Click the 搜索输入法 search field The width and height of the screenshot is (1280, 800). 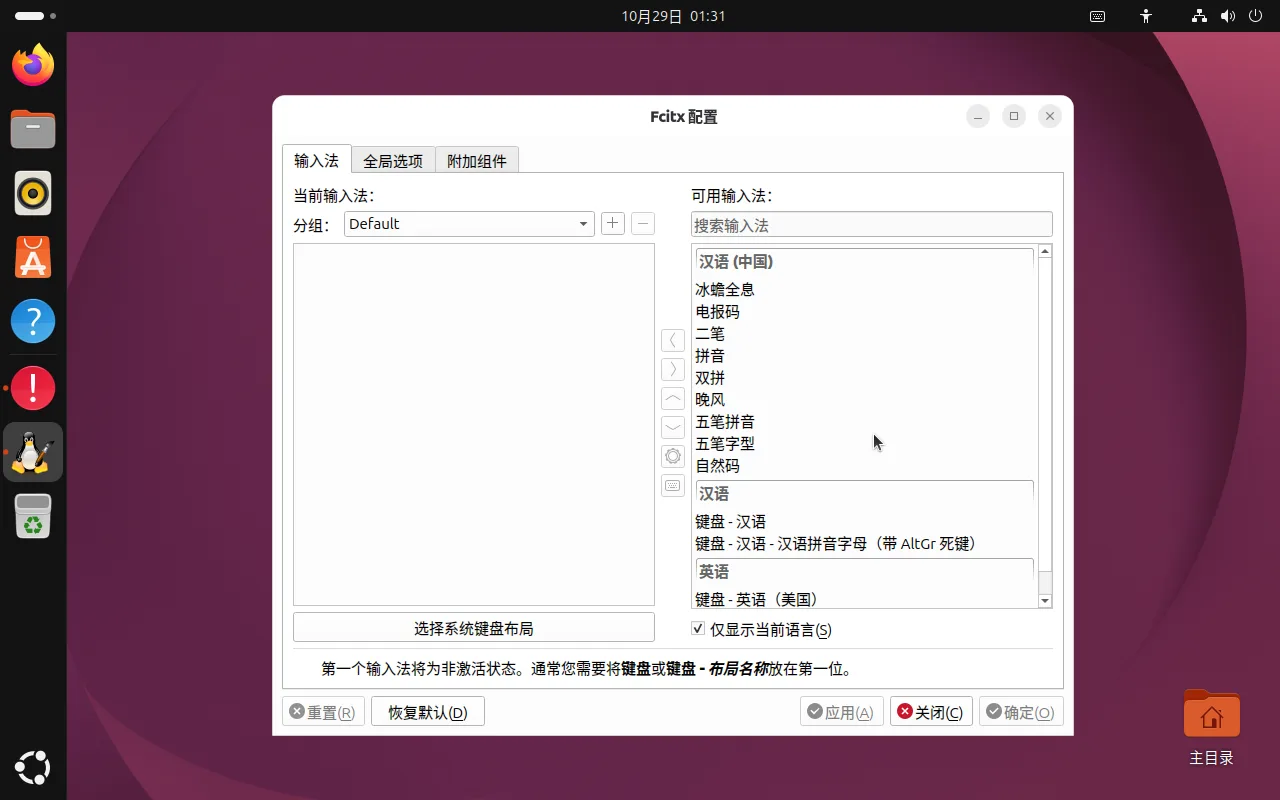pos(872,225)
